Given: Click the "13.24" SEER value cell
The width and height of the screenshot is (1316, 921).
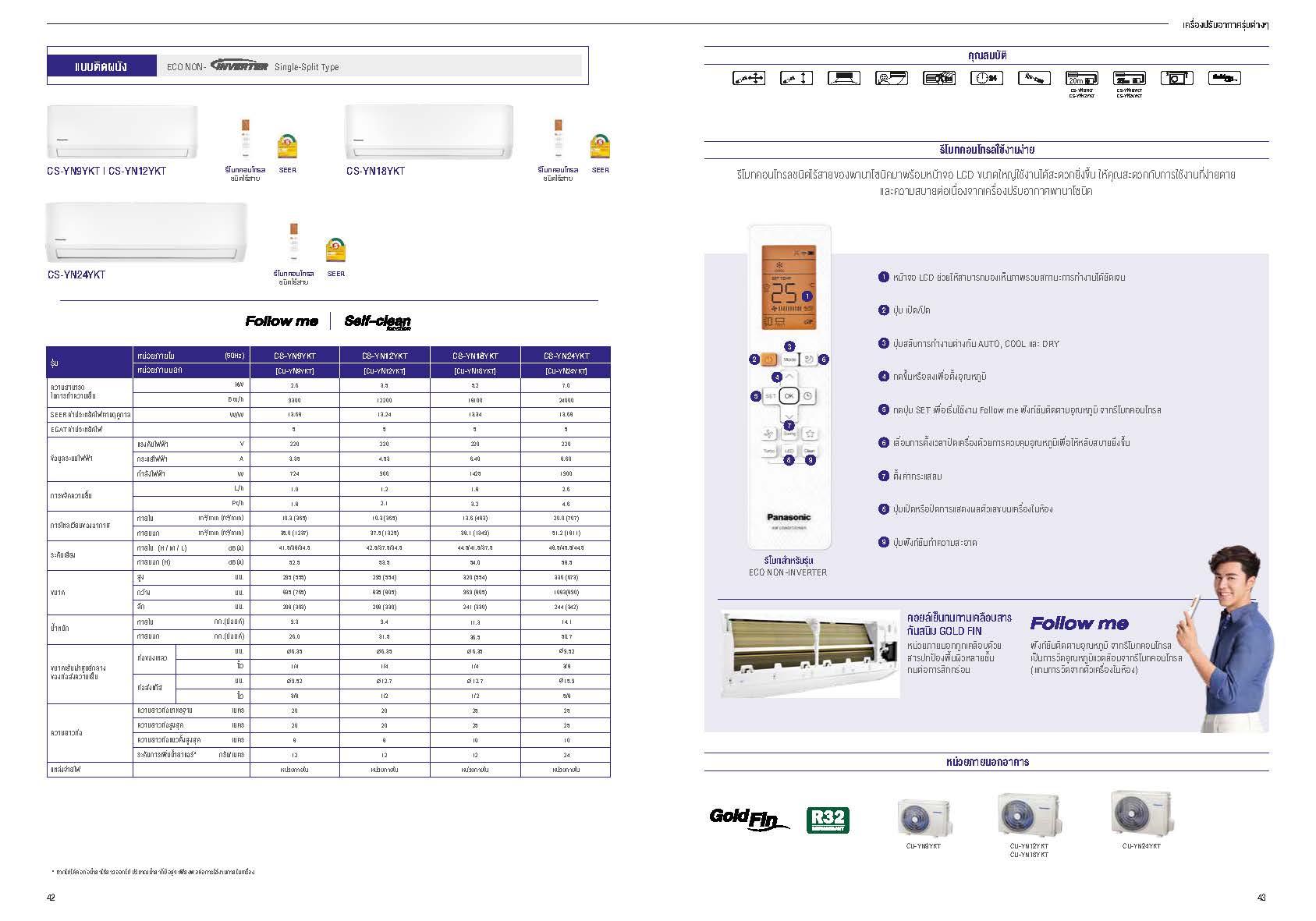Looking at the screenshot, I should 385,415.
